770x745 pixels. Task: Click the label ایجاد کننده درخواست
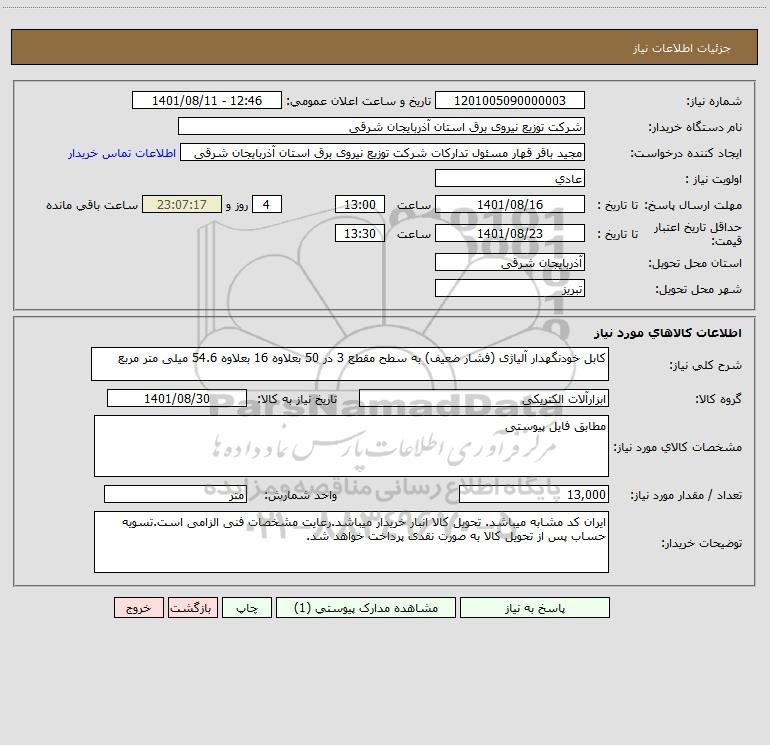point(686,154)
